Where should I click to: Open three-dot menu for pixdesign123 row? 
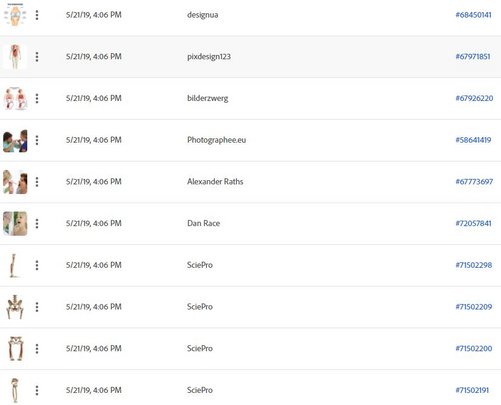pyautogui.click(x=37, y=57)
